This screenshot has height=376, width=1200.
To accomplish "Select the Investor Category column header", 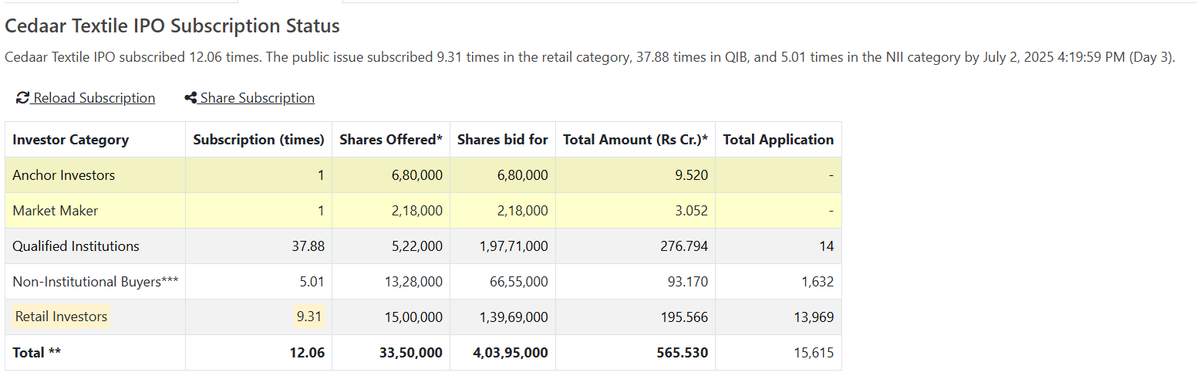I will pos(71,140).
